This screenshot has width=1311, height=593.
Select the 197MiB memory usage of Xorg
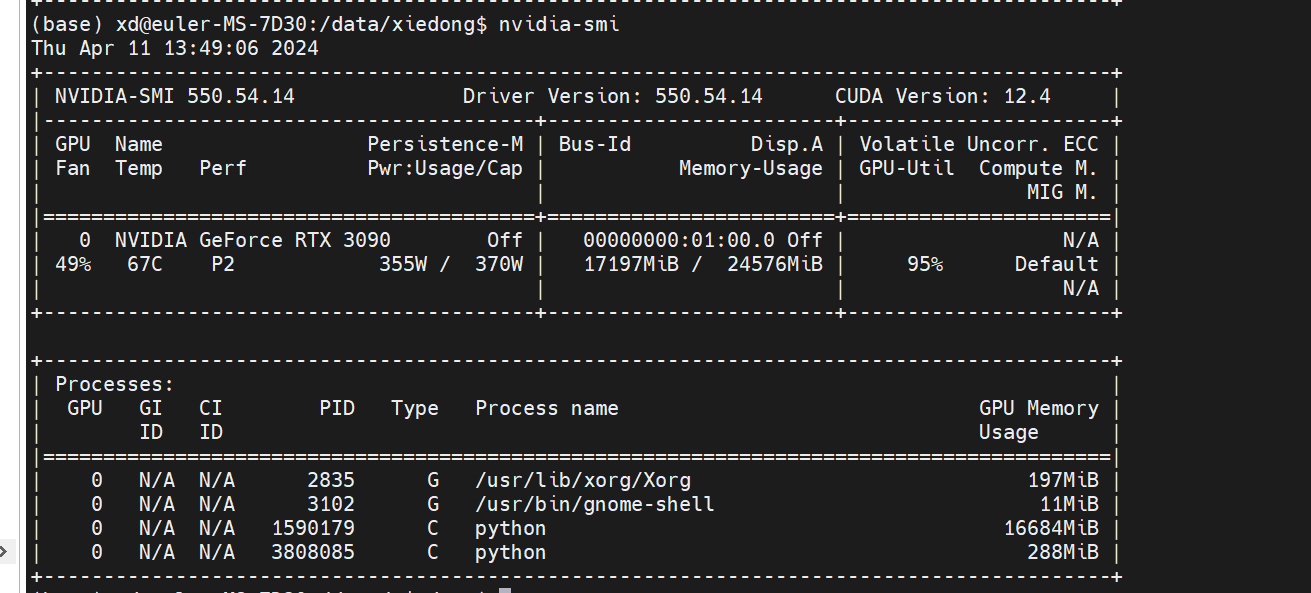[1063, 480]
